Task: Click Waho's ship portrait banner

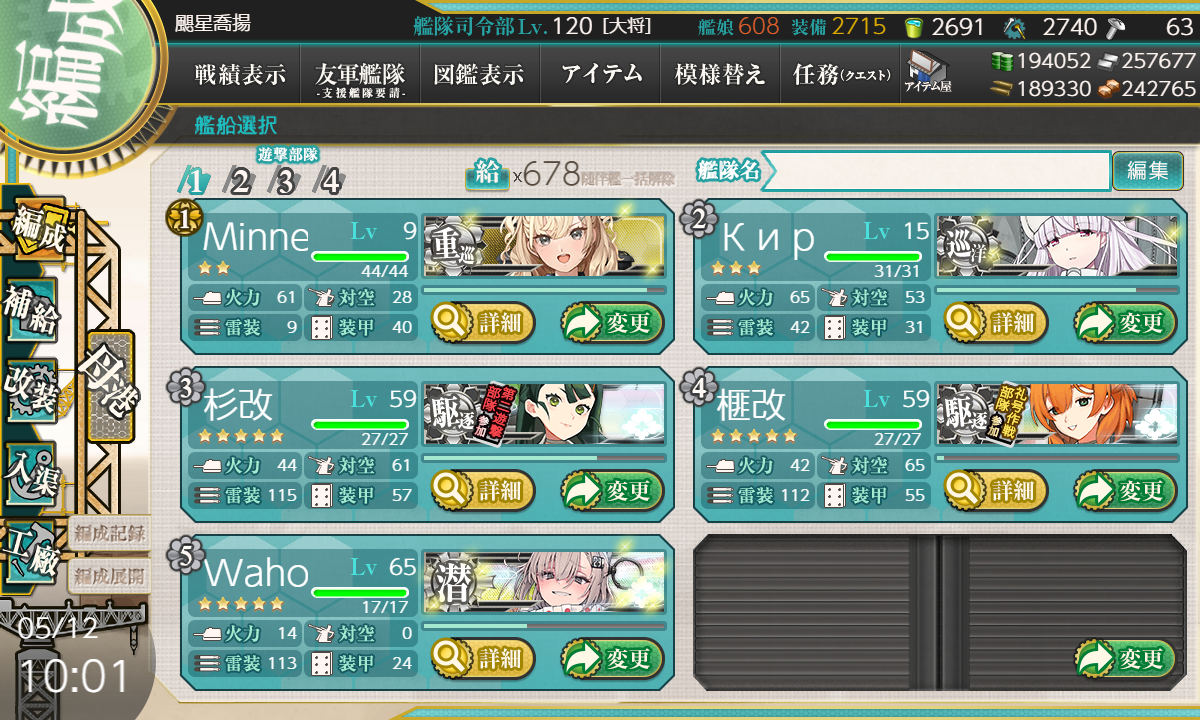Action: pos(544,582)
